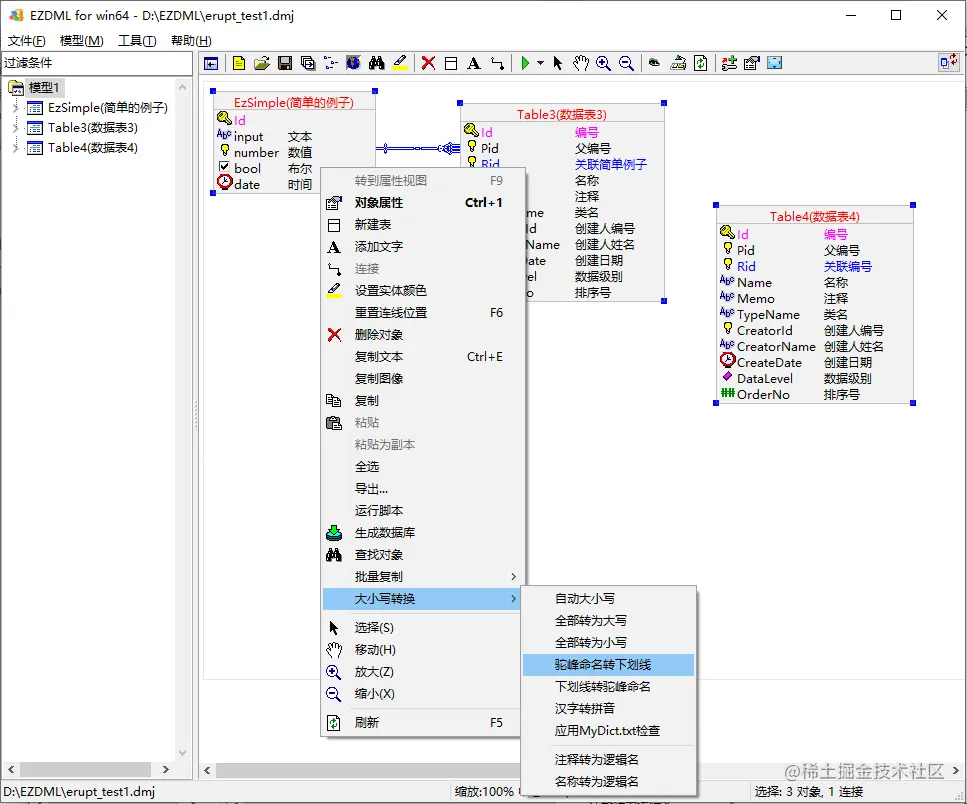Click the save floppy disk icon
The height and width of the screenshot is (804, 967).
[x=285, y=63]
